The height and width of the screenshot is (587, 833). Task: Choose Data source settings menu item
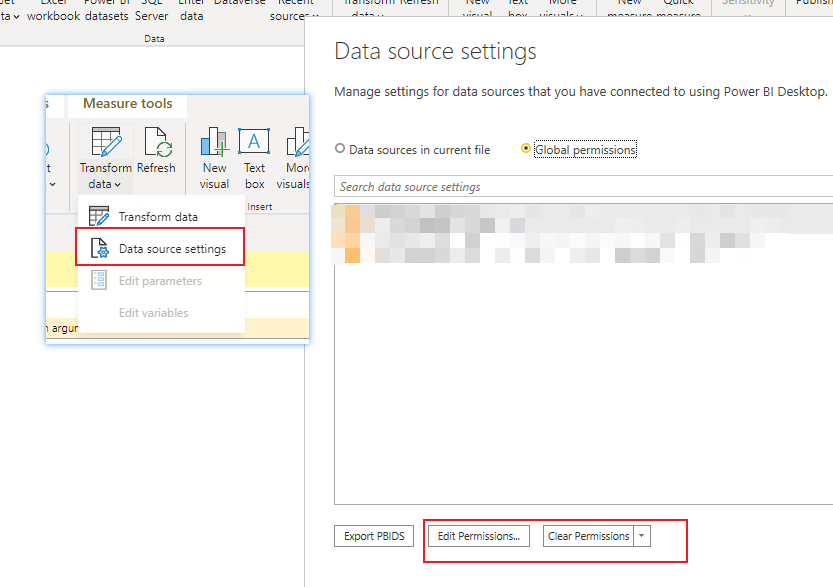[160, 248]
